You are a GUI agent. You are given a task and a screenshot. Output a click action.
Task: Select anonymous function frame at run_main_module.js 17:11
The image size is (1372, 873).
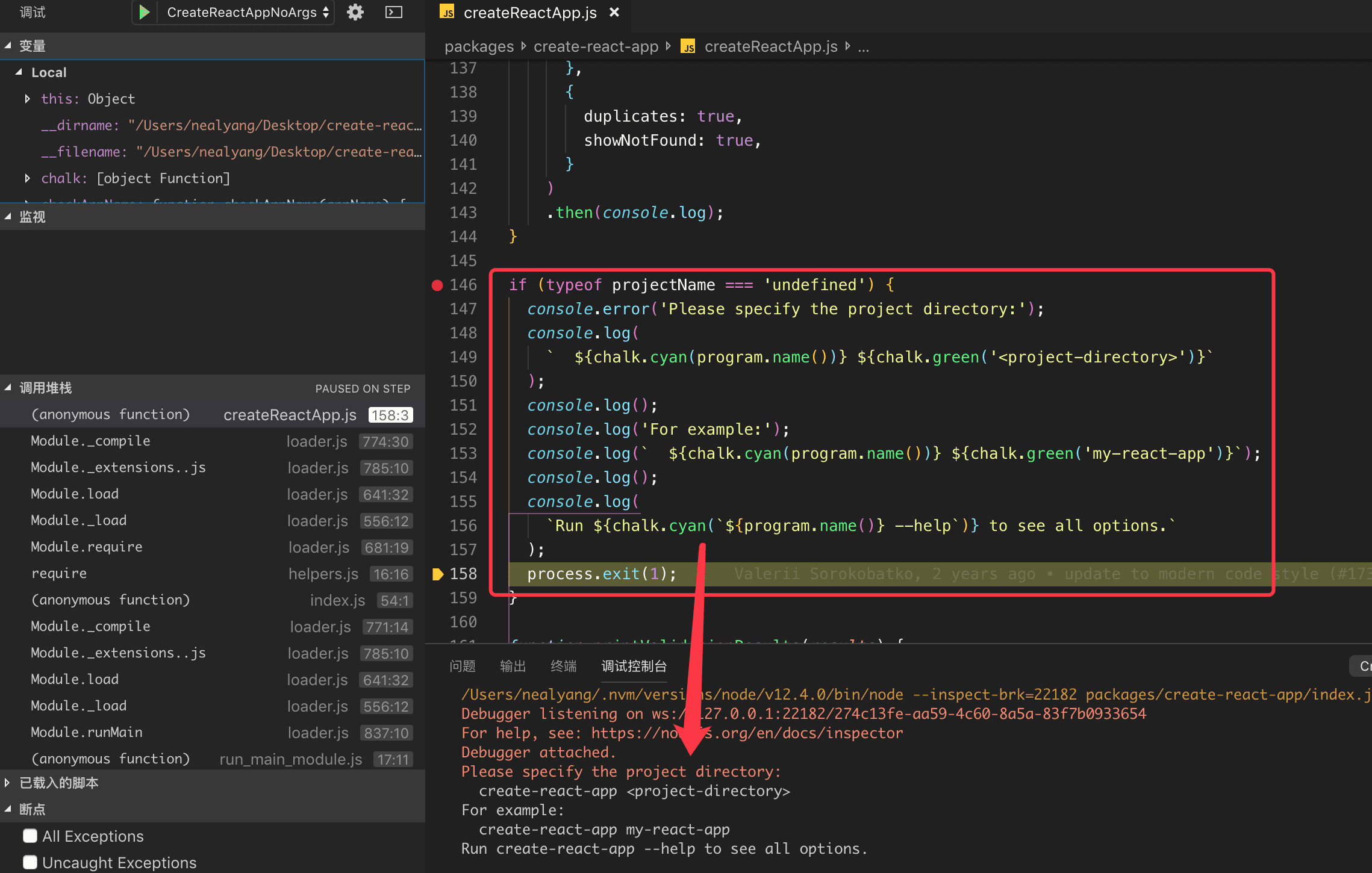pos(213,759)
